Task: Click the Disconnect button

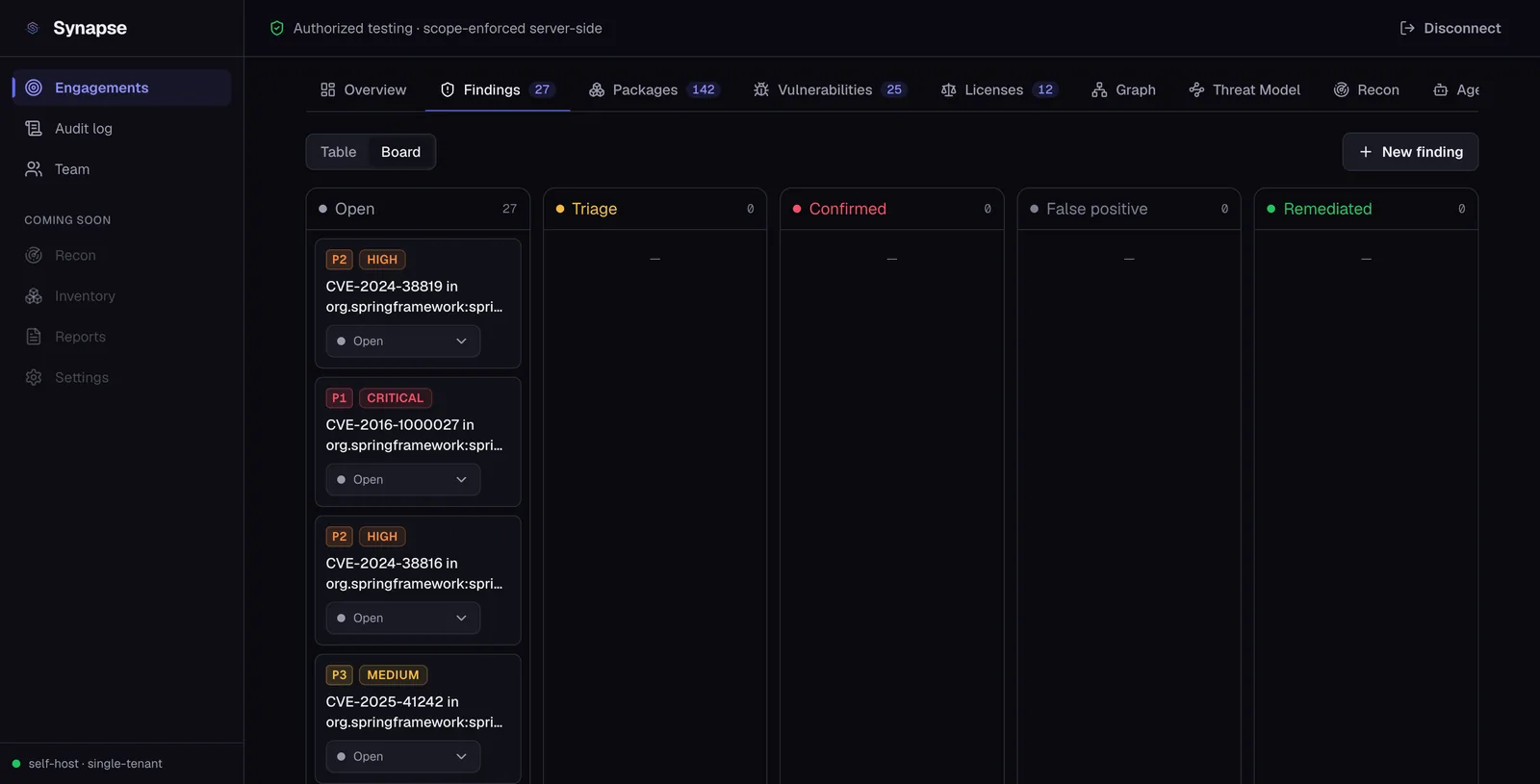Action: tap(1450, 28)
